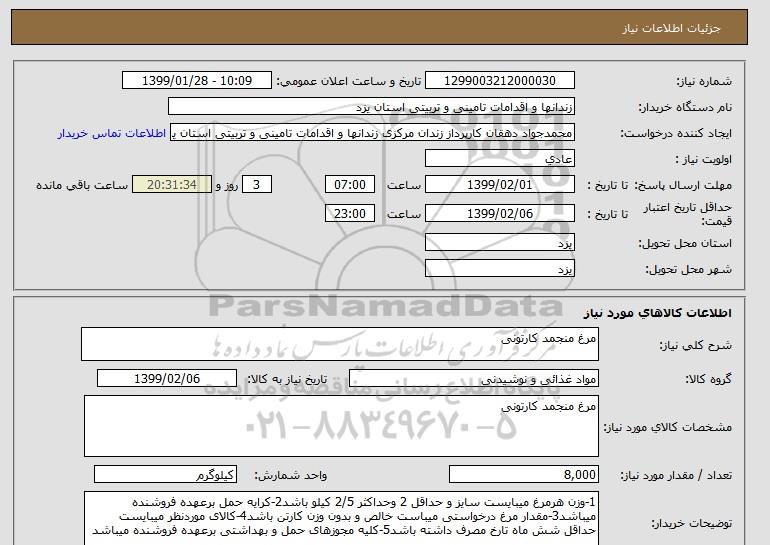Click the unit field کیلوگرم
The image size is (770, 545).
pos(165,475)
